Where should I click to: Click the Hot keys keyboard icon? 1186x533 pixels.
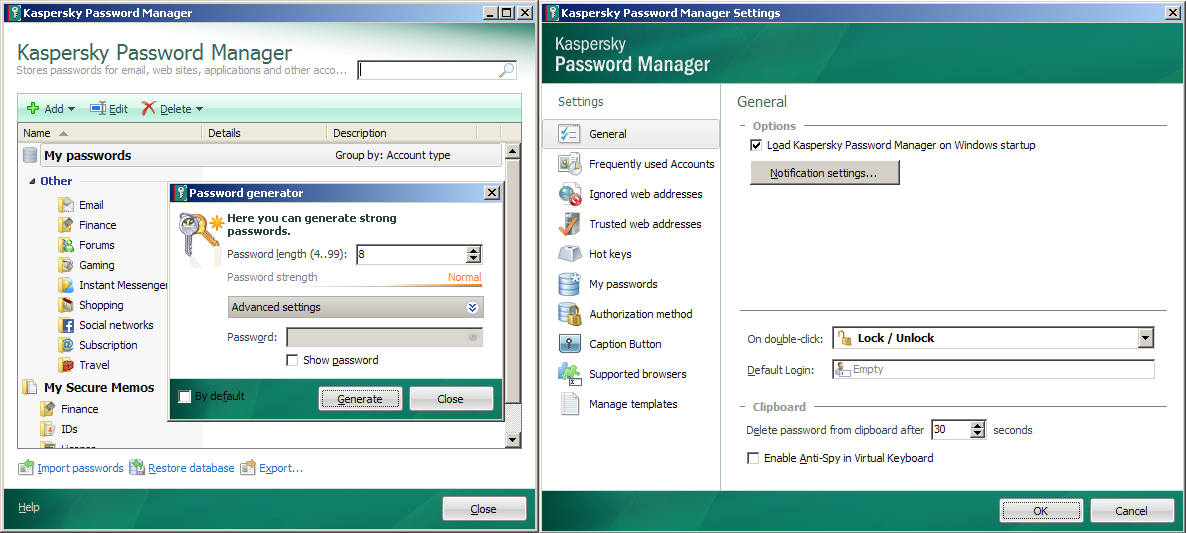click(x=569, y=253)
